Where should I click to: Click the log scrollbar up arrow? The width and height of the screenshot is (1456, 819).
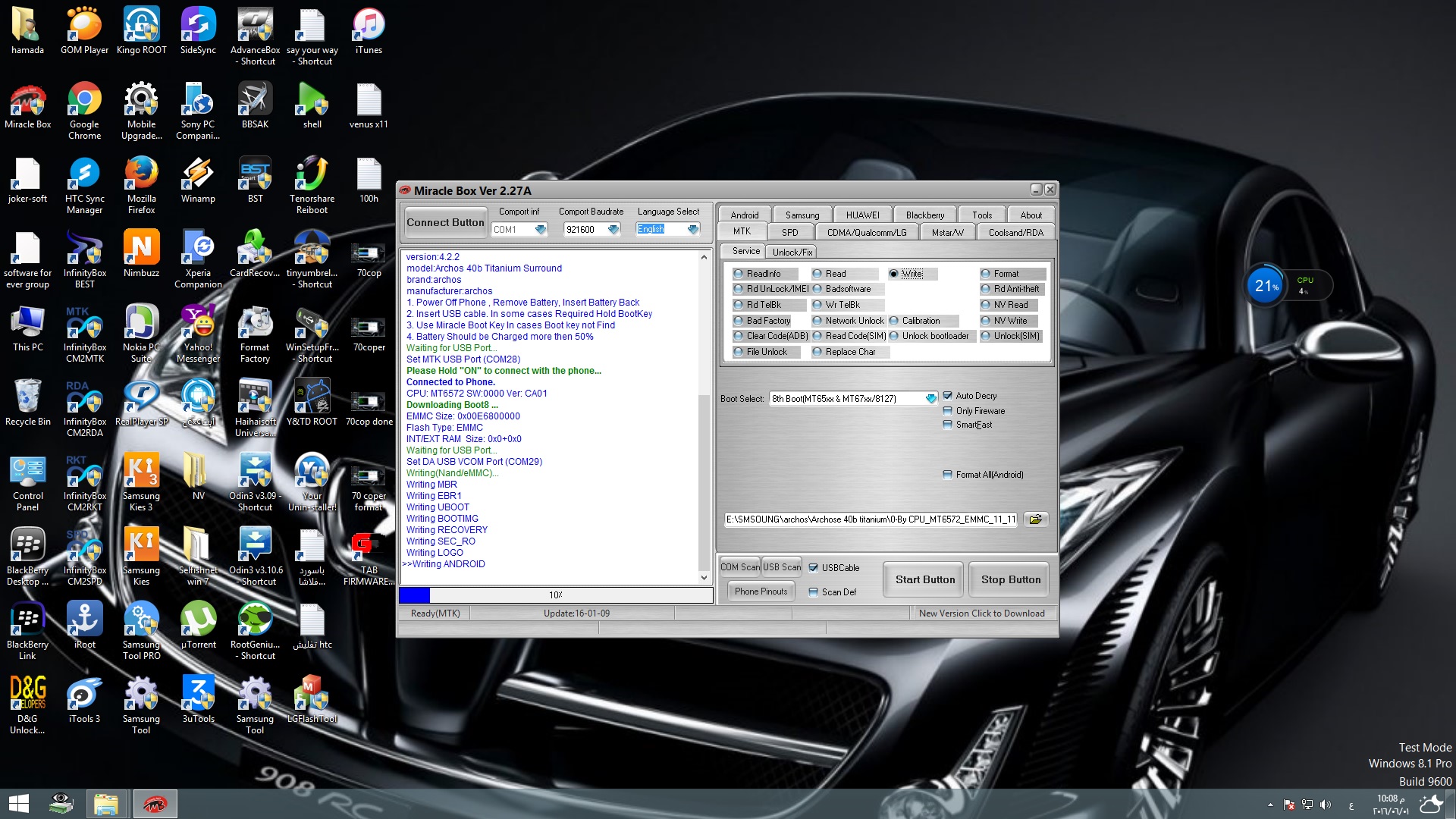704,257
